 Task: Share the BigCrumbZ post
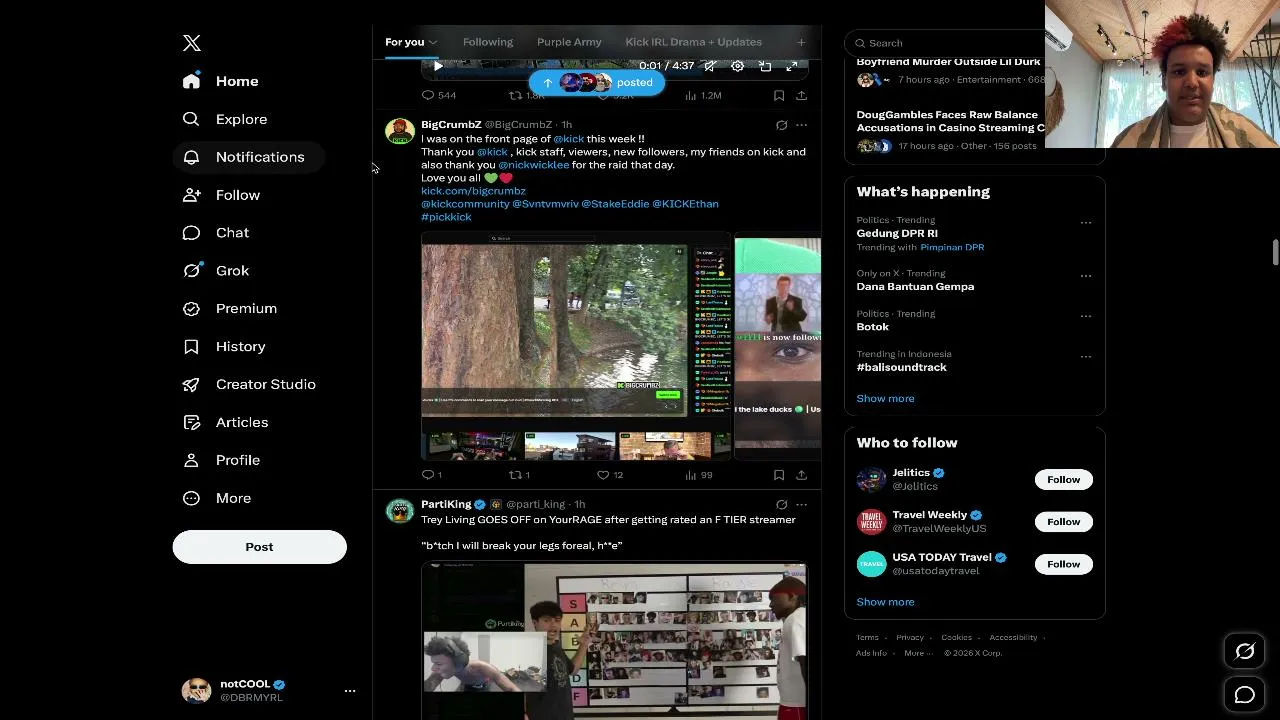pos(801,475)
